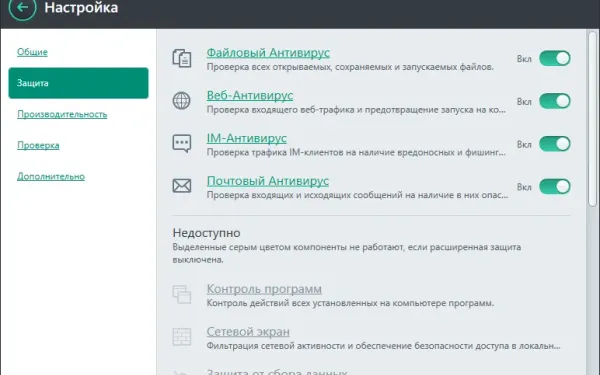
Task: Click the vertical scrollbar thumb
Action: (x=592, y=119)
